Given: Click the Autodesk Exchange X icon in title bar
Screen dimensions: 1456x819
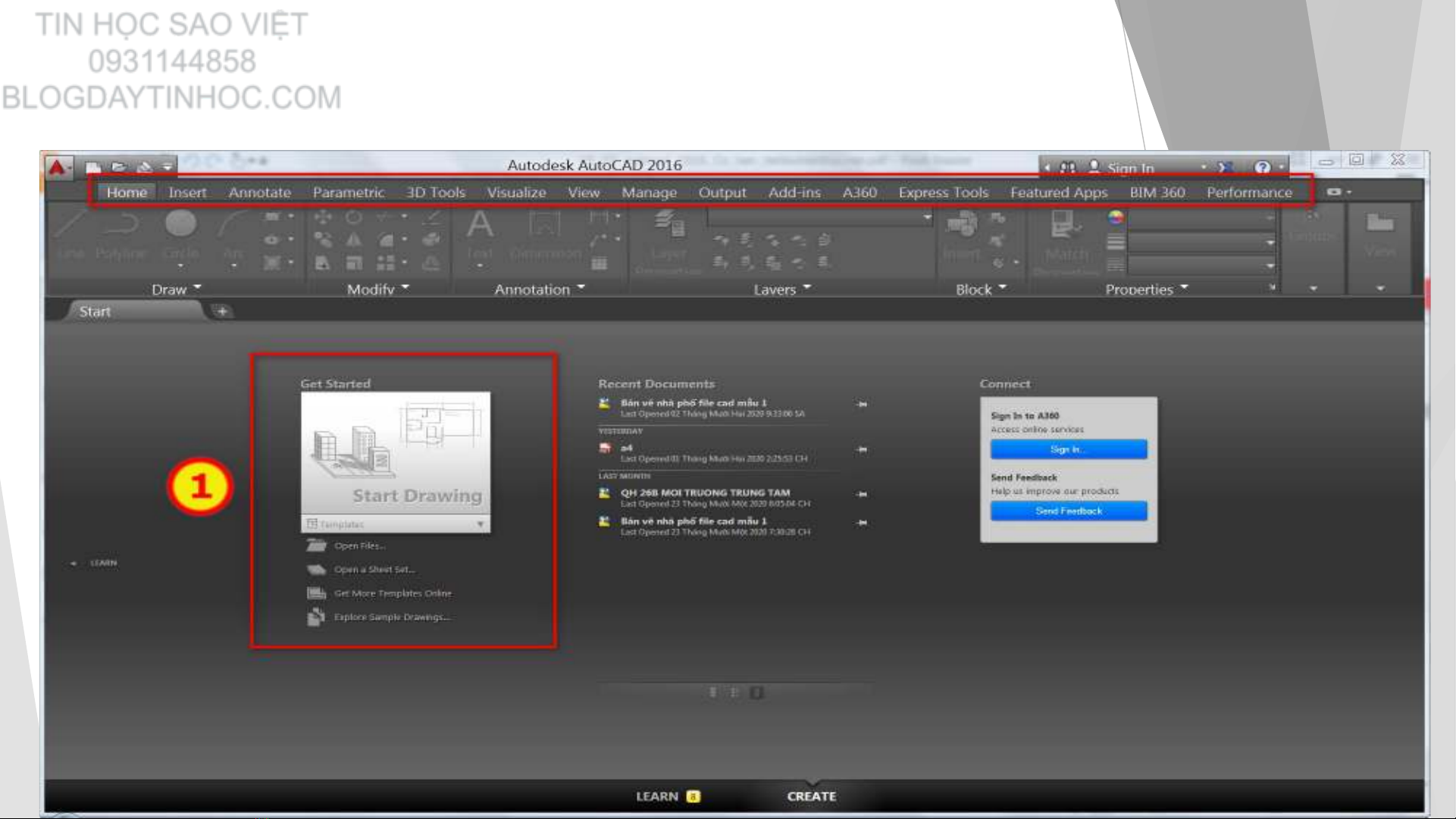Looking at the screenshot, I should (x=1226, y=167).
